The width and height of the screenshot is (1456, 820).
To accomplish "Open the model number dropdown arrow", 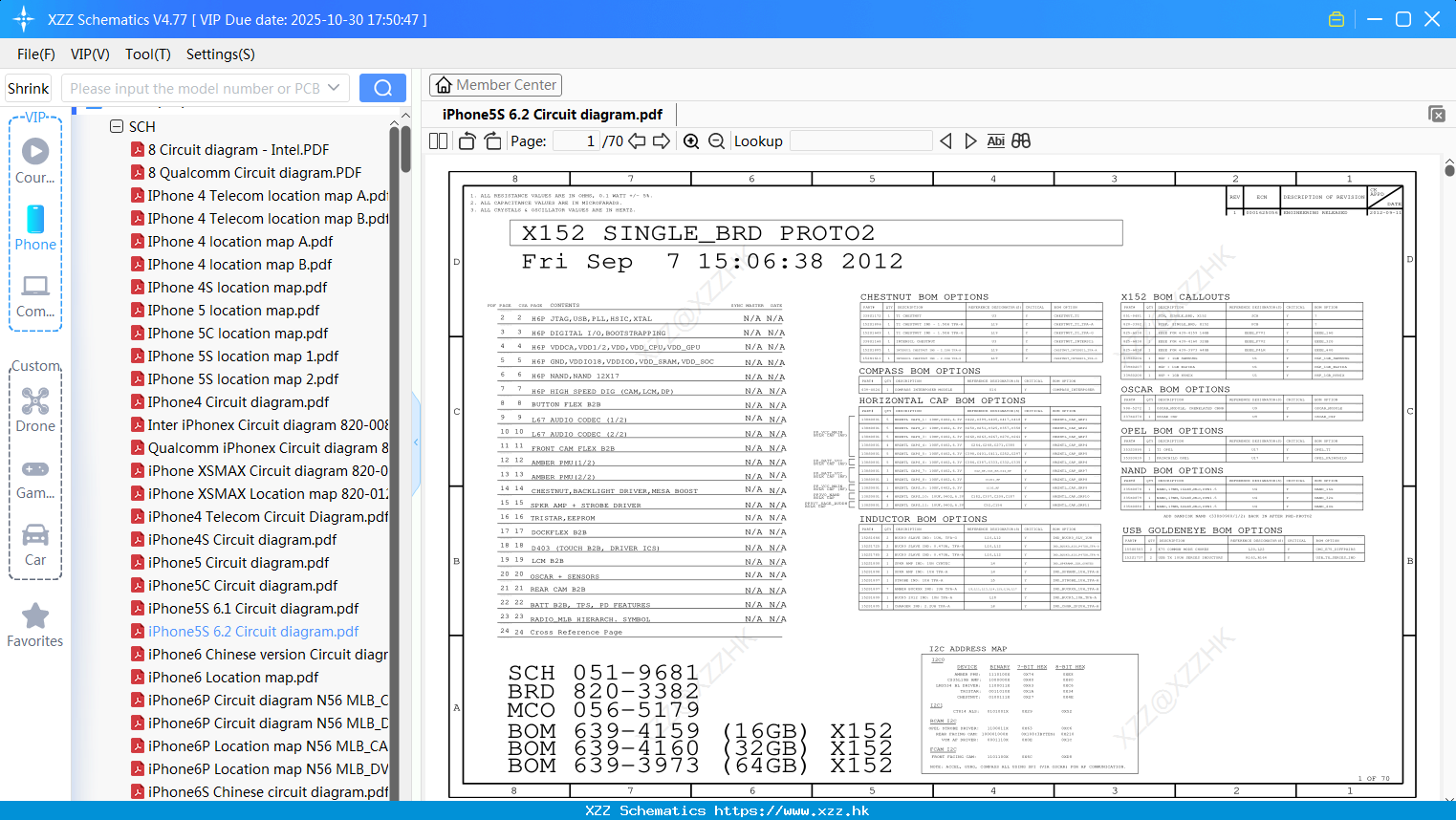I will click(334, 88).
